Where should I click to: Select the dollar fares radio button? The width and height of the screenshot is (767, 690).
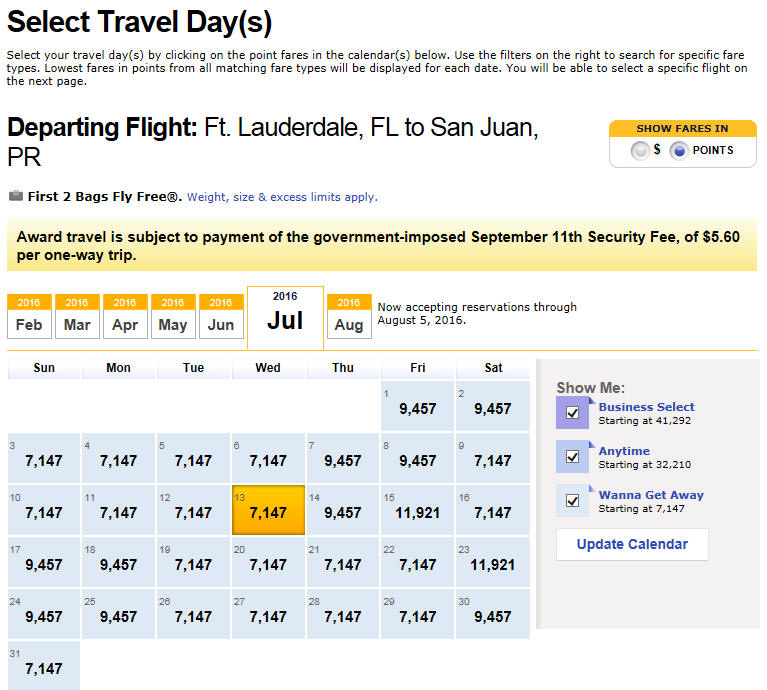coord(640,151)
